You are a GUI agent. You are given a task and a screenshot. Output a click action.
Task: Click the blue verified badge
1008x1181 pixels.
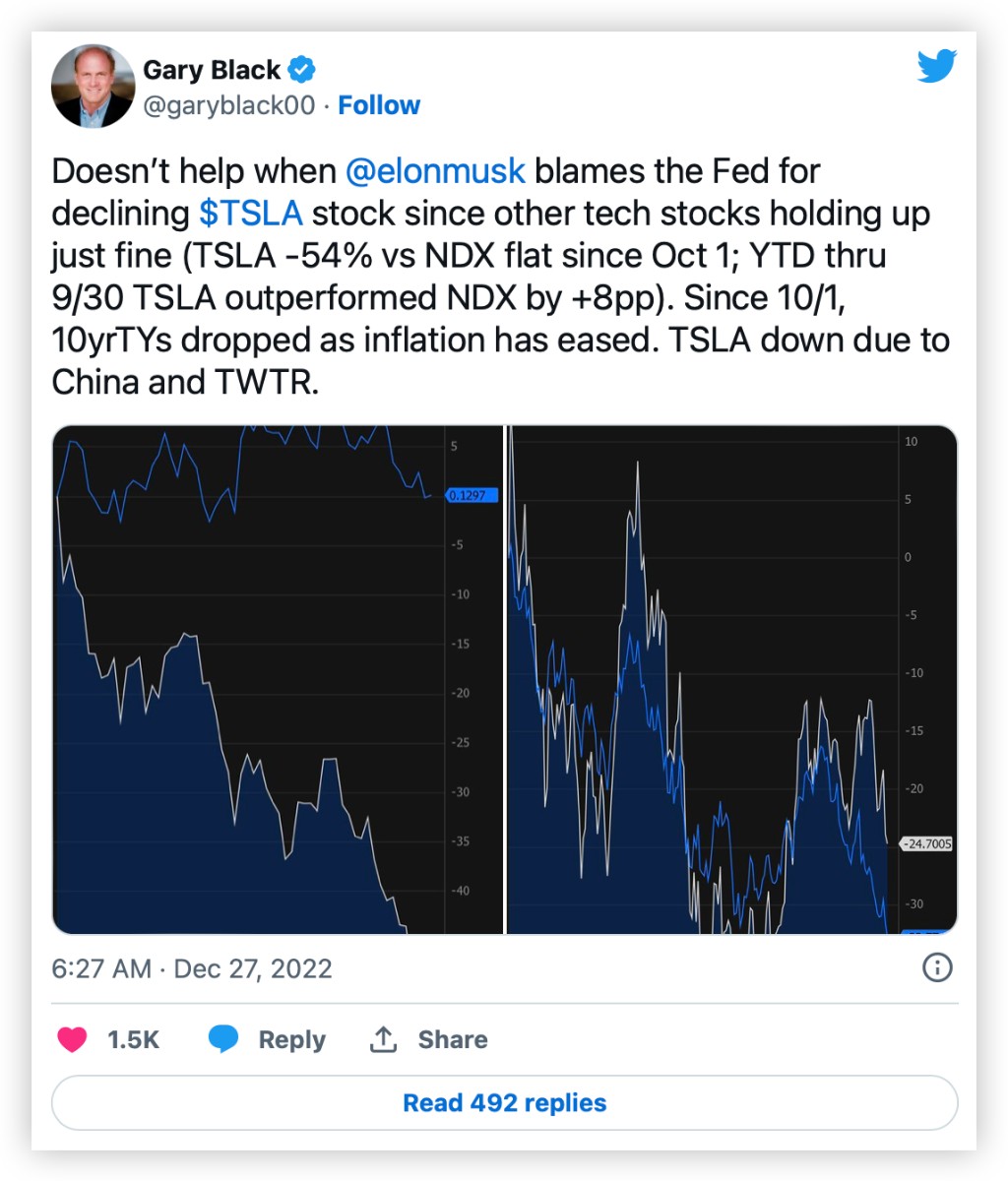point(303,70)
